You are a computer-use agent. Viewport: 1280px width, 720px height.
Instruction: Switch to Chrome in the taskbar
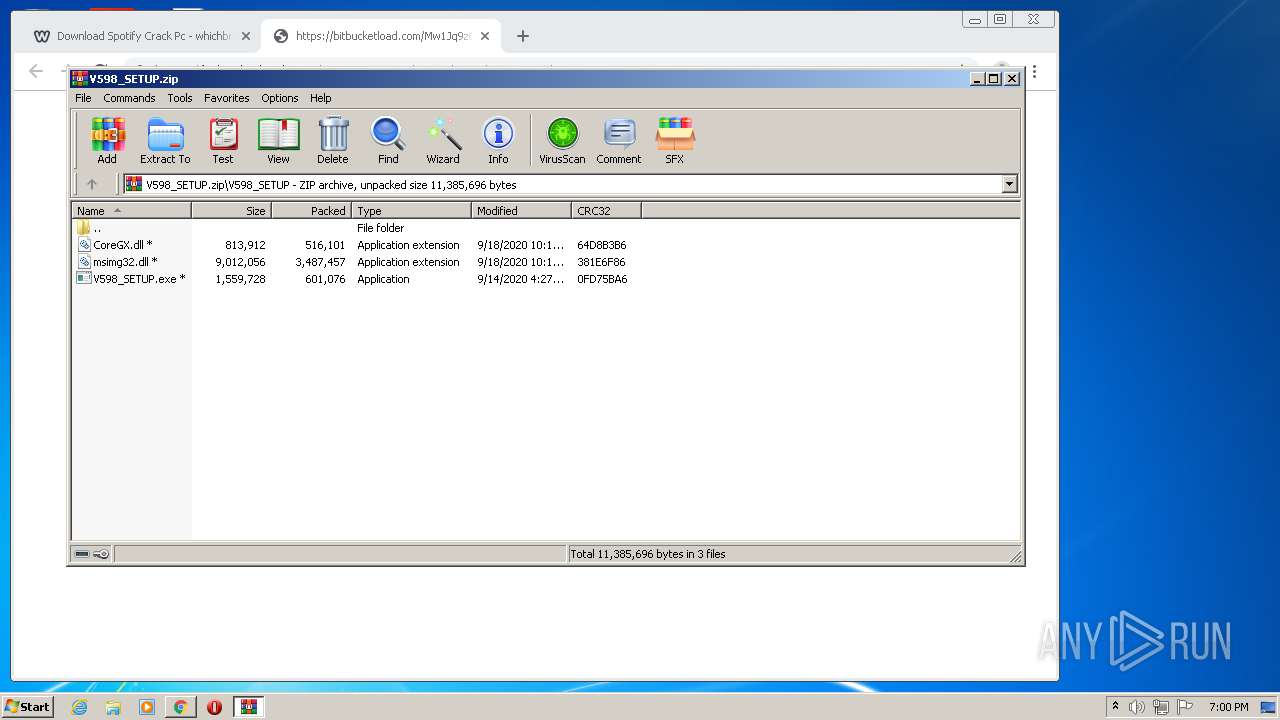click(180, 707)
